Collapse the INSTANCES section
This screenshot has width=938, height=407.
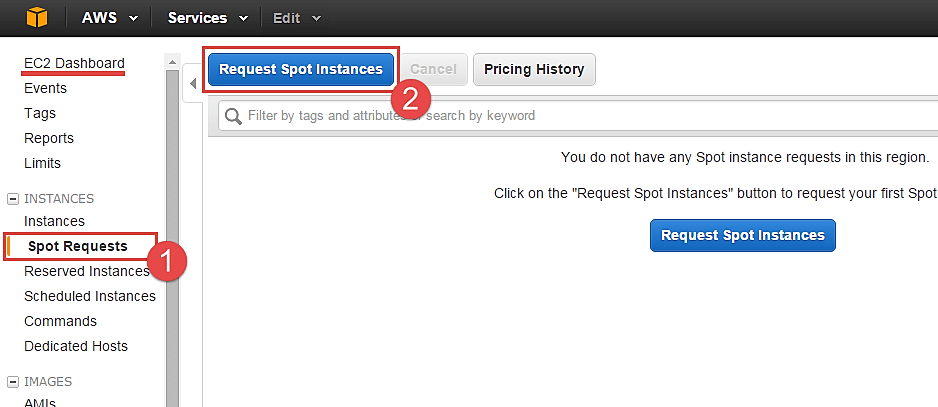click(x=12, y=199)
